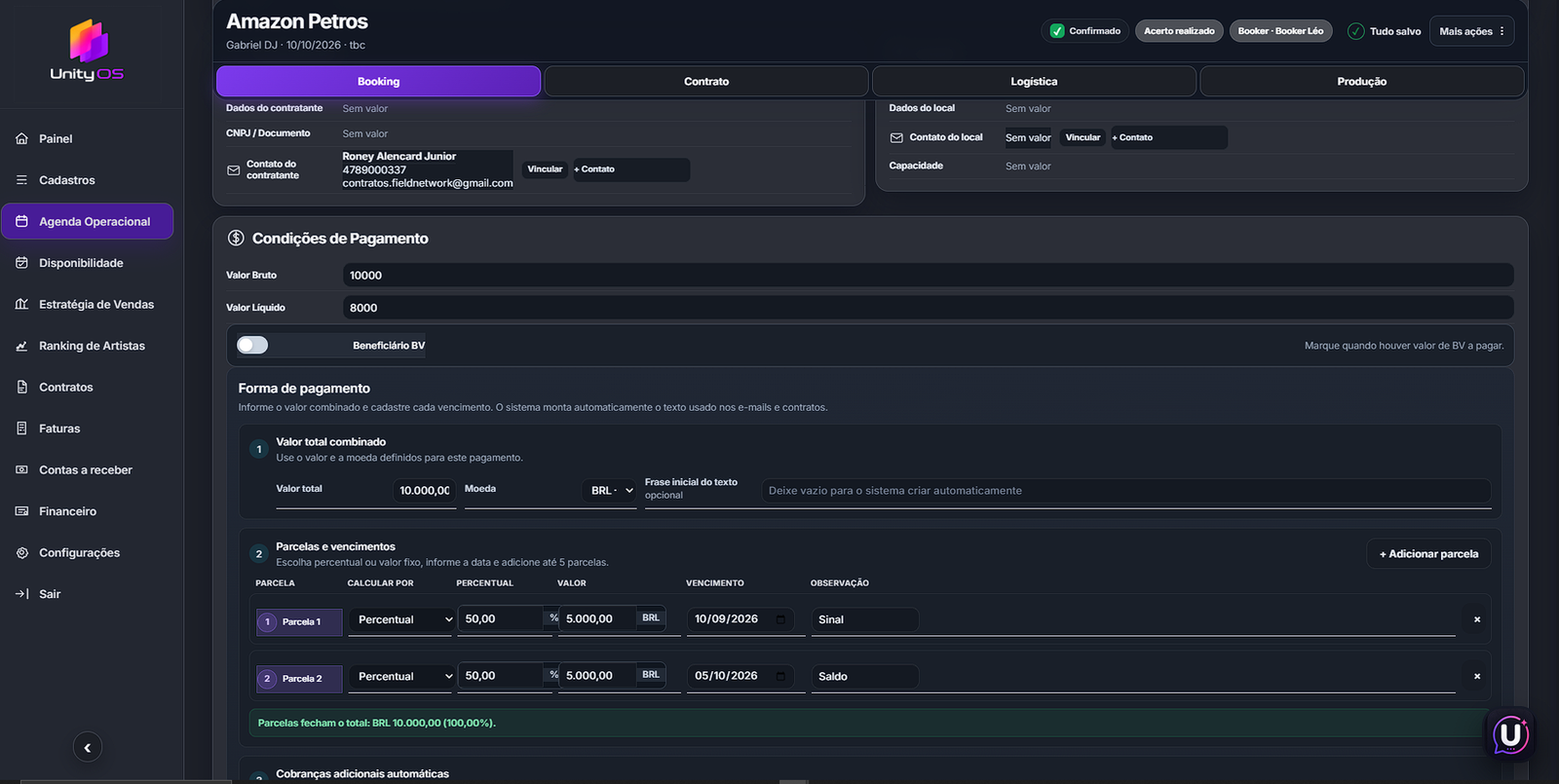The width and height of the screenshot is (1559, 784).
Task: Click the Booker · Booker Léo badge
Action: (x=1280, y=31)
